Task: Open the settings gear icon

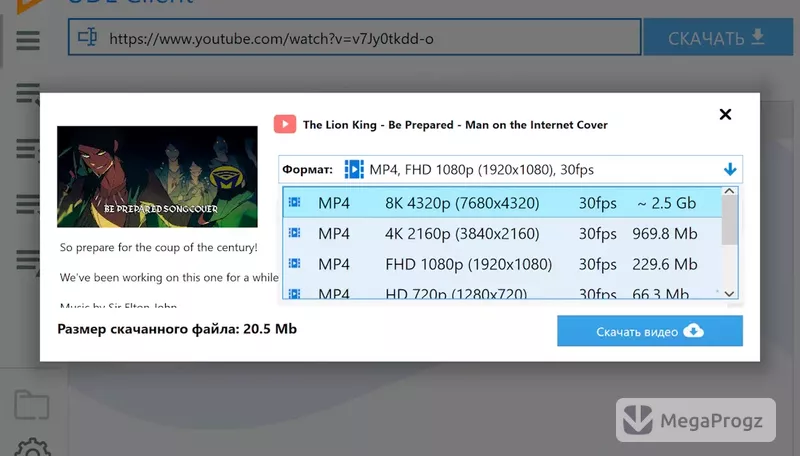Action: coord(32,447)
